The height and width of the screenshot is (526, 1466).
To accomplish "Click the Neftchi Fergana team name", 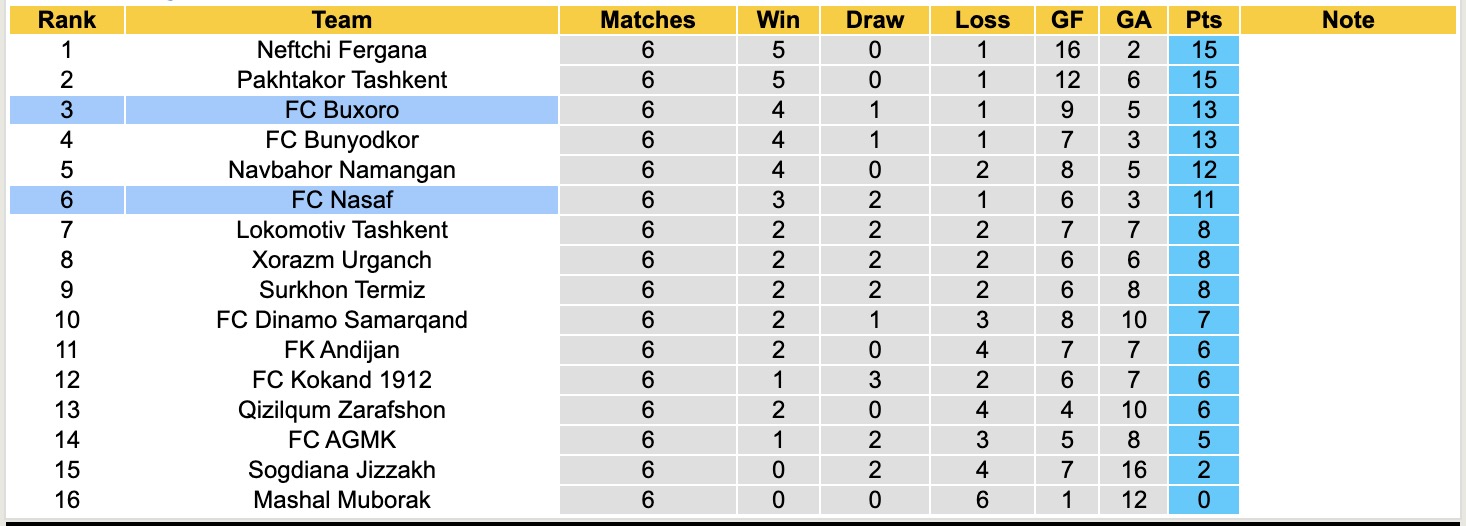I will 341,50.
